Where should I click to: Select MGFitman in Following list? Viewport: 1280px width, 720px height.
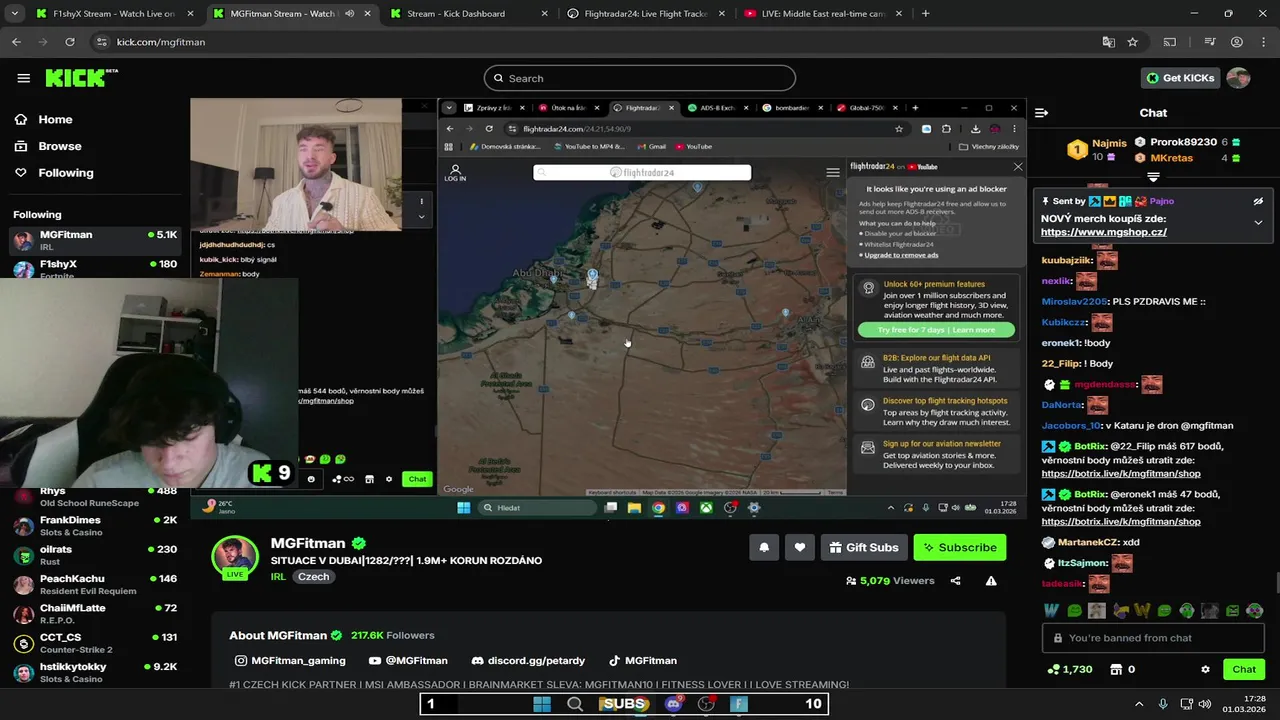pyautogui.click(x=95, y=239)
